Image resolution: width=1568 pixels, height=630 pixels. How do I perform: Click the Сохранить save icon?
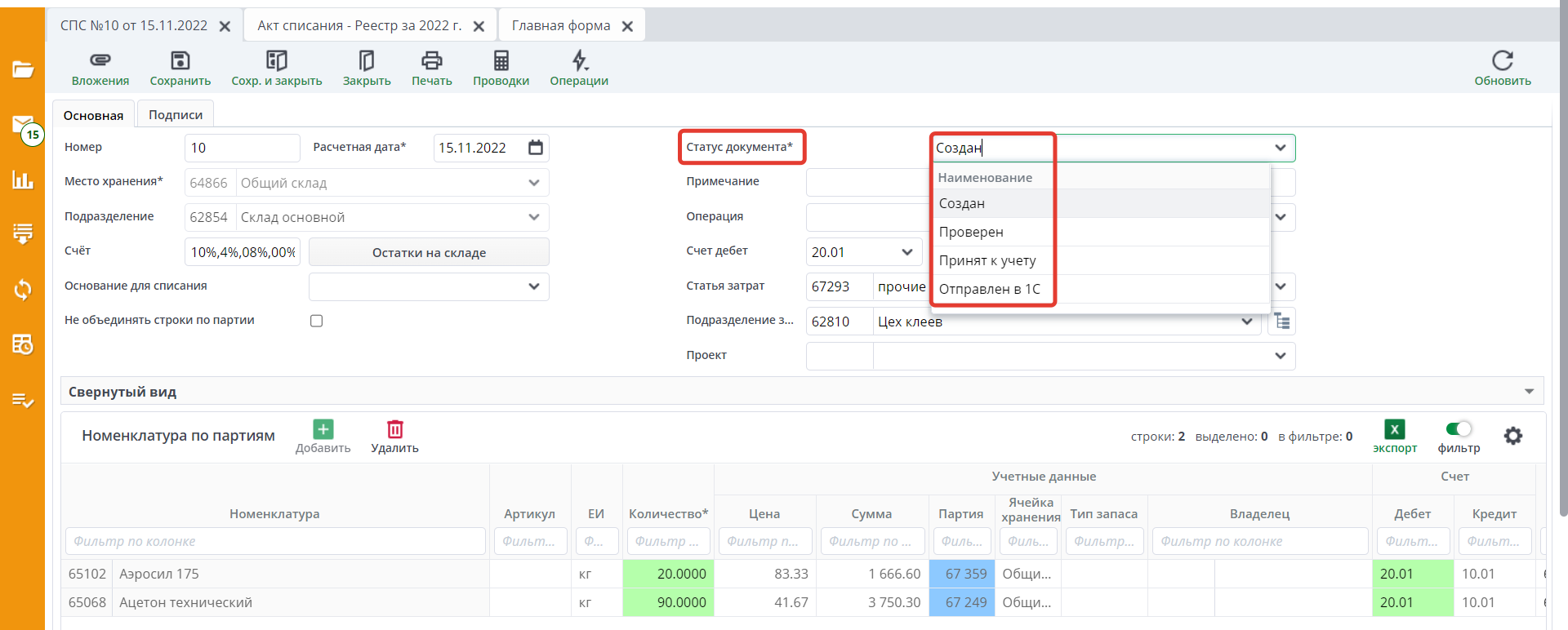click(x=180, y=60)
